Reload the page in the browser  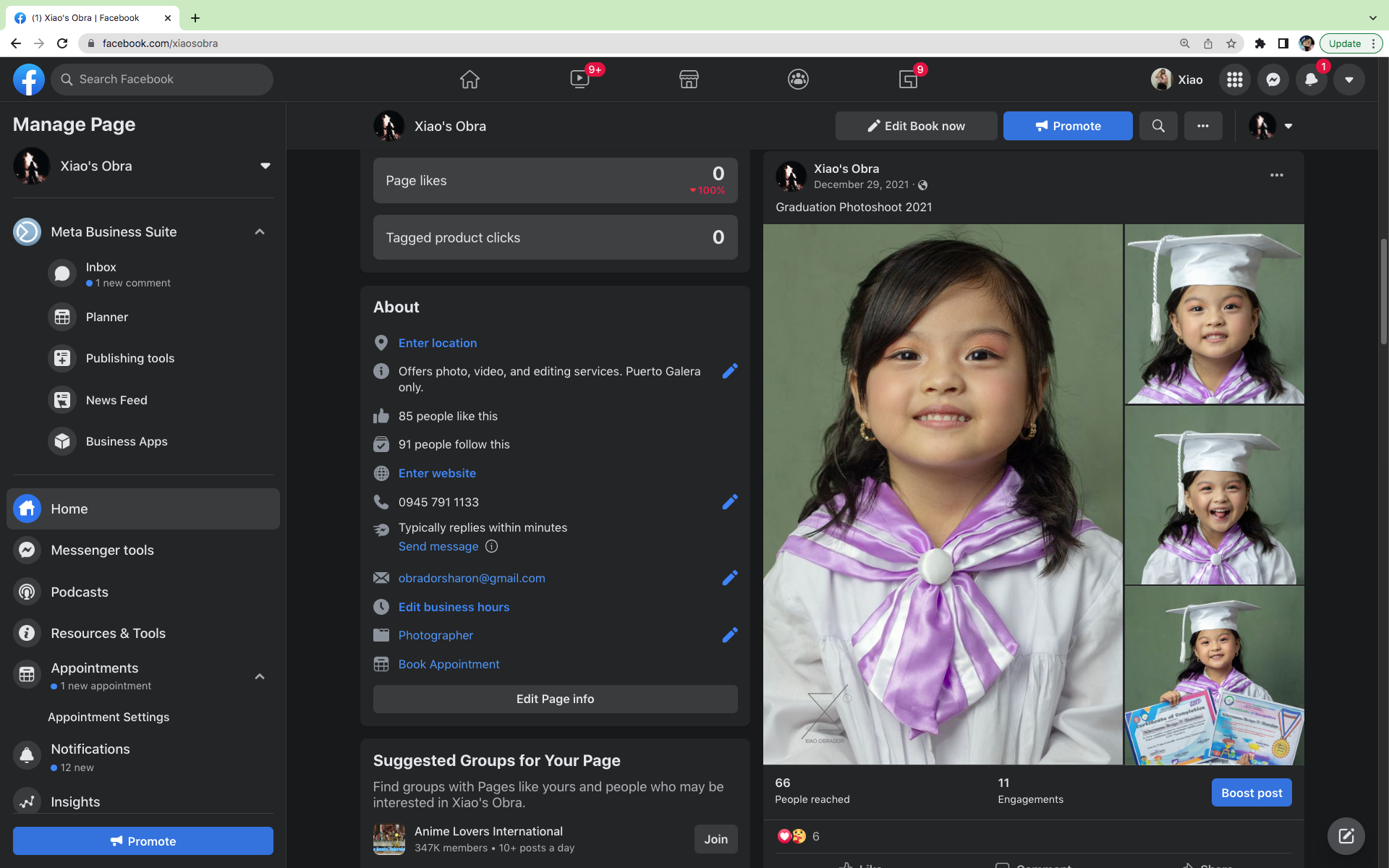(62, 43)
